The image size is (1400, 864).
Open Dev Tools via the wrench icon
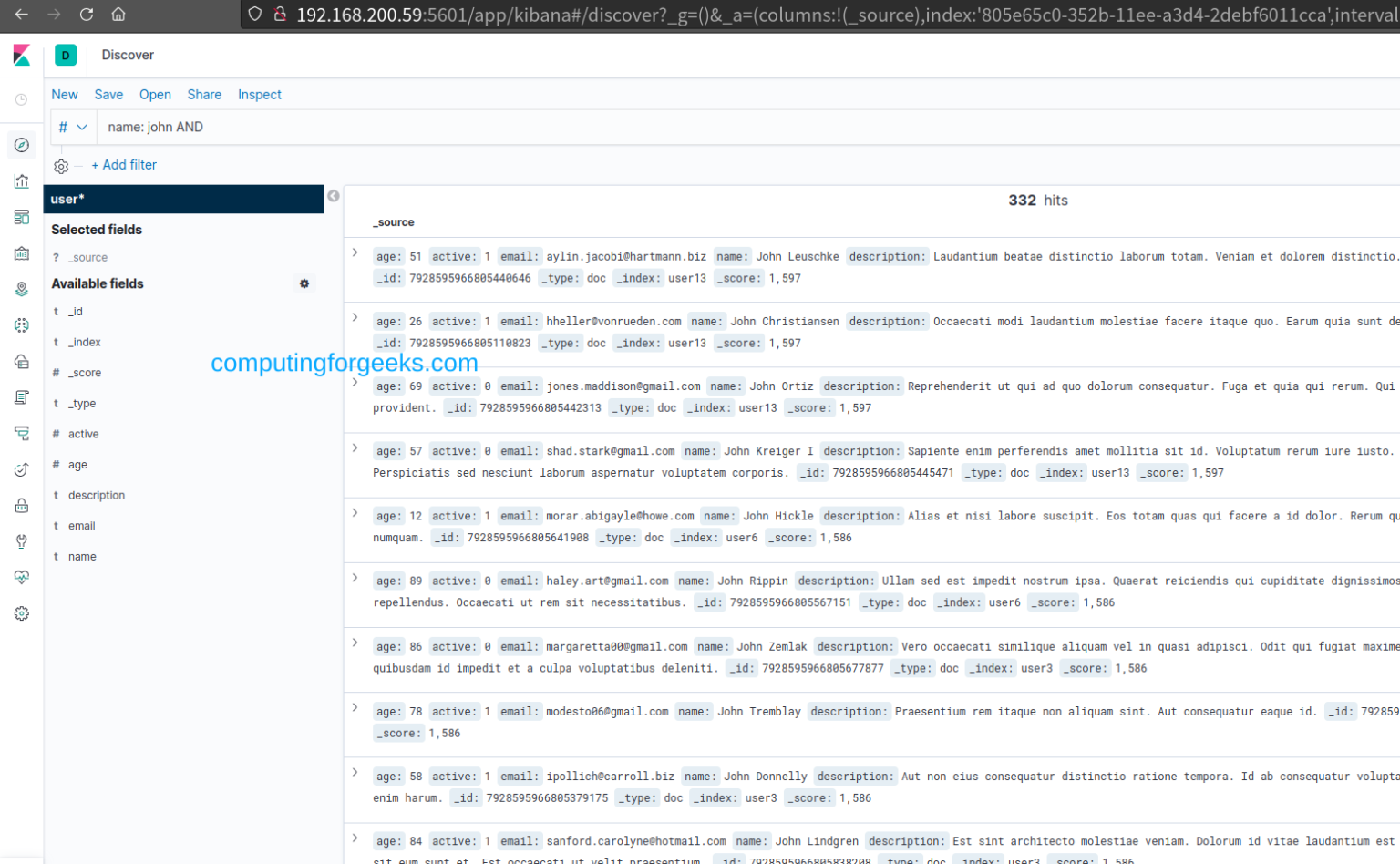click(21, 541)
